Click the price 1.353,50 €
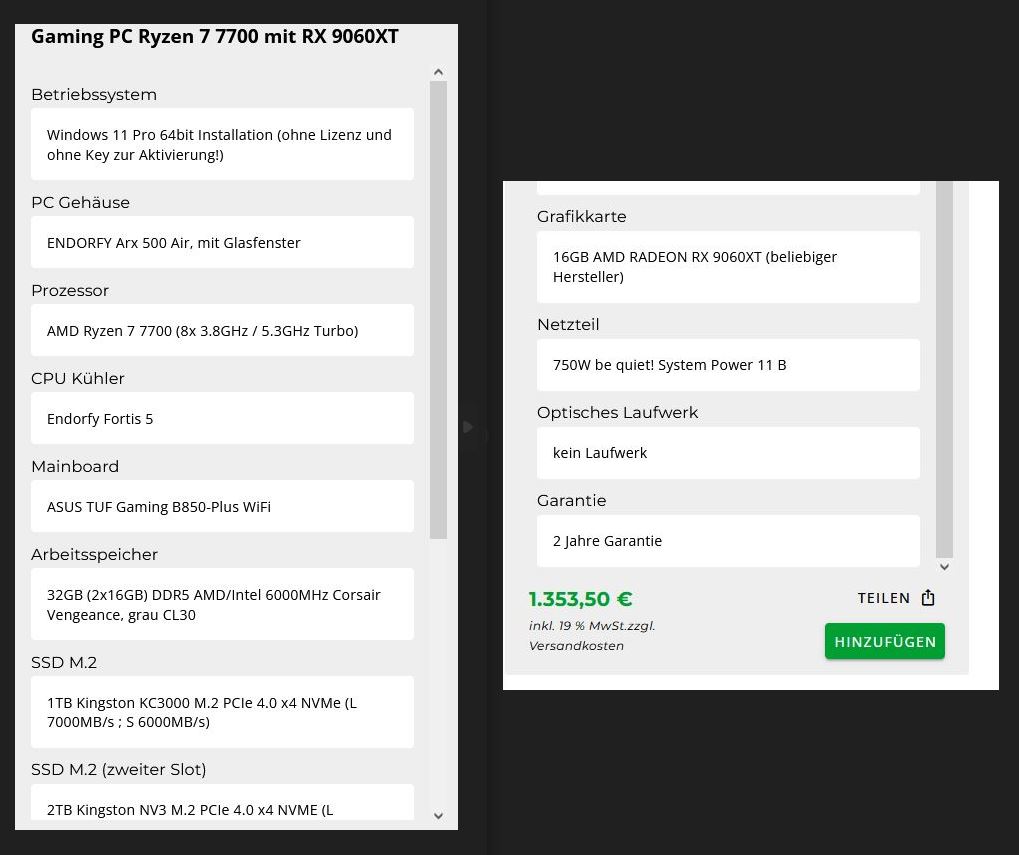1019x855 pixels. 580,599
